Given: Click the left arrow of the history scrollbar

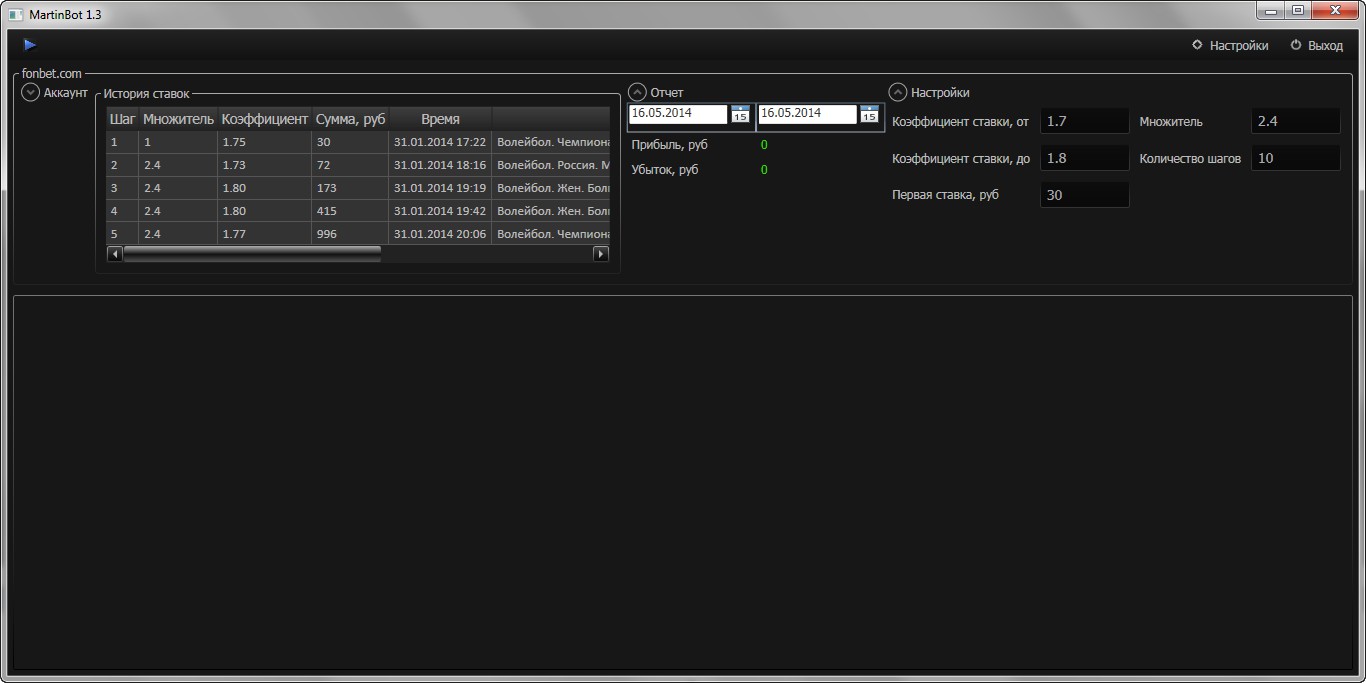Looking at the screenshot, I should pos(115,254).
